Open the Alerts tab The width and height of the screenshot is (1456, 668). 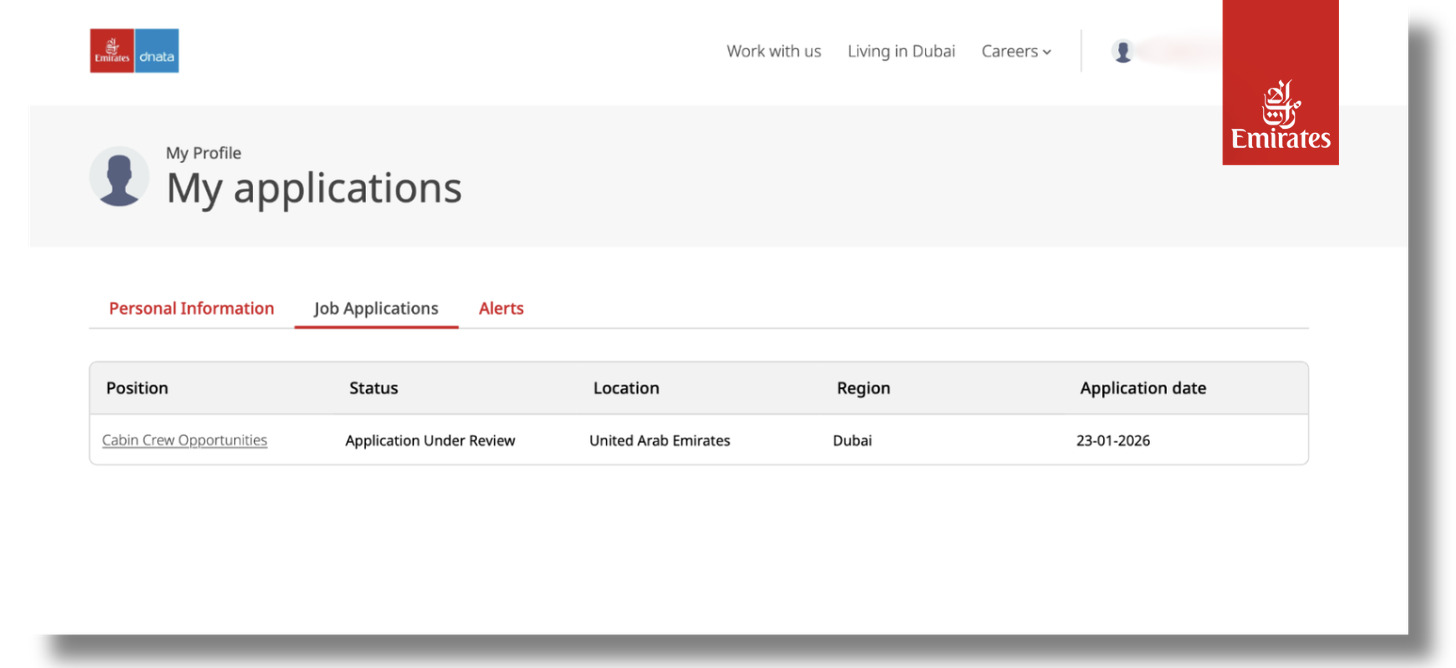point(501,308)
